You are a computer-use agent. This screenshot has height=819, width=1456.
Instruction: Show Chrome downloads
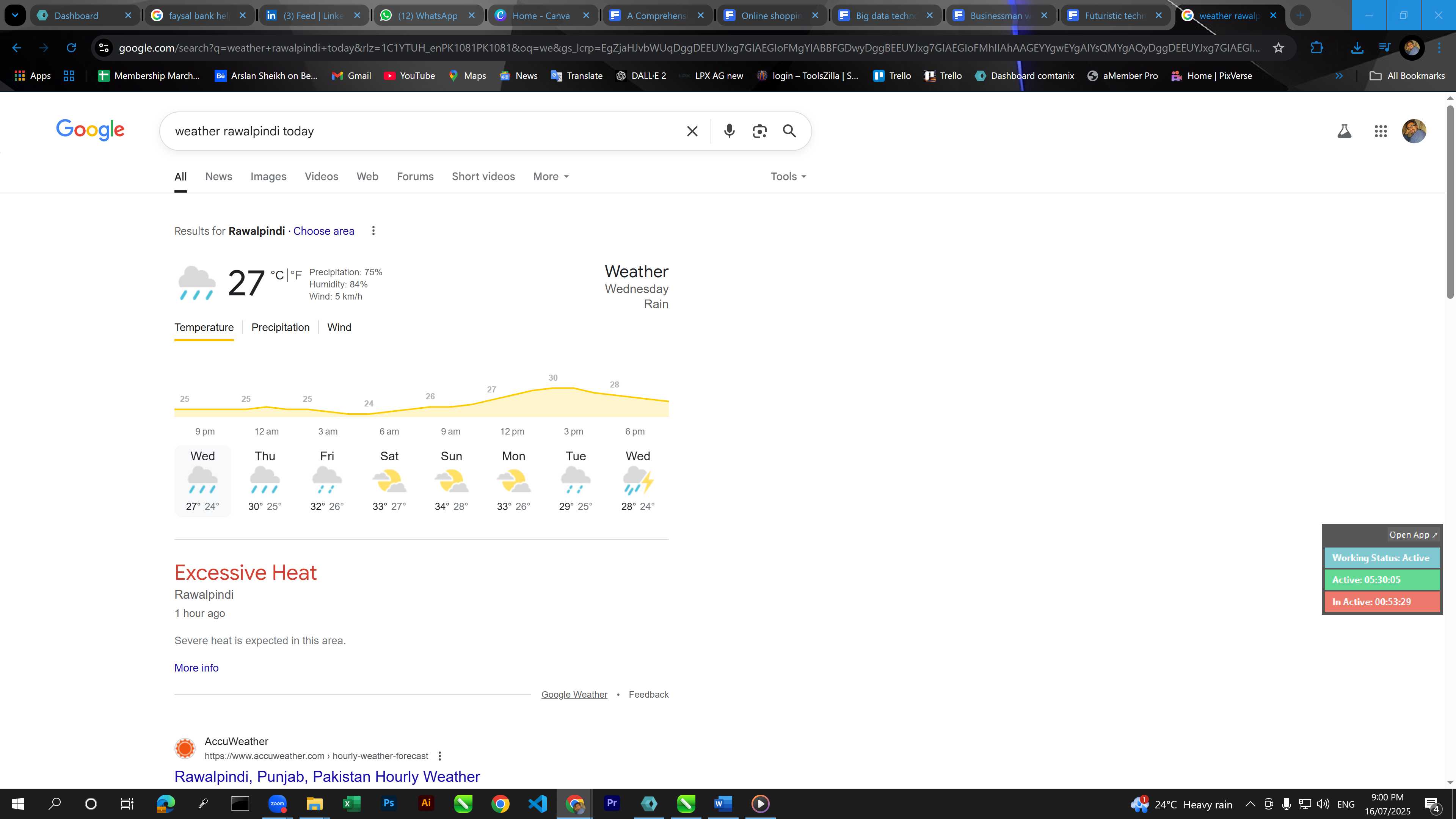tap(1357, 48)
